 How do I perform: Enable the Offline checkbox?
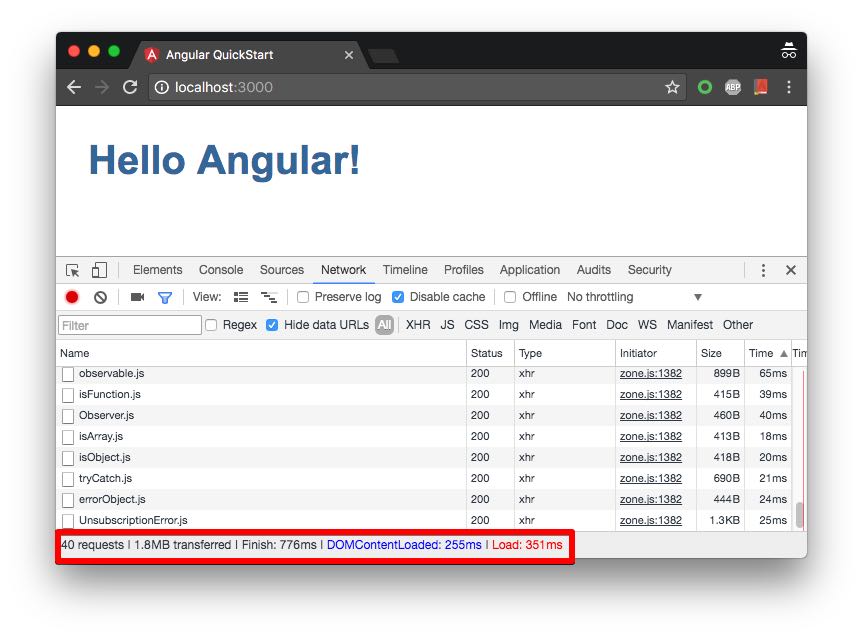click(510, 297)
